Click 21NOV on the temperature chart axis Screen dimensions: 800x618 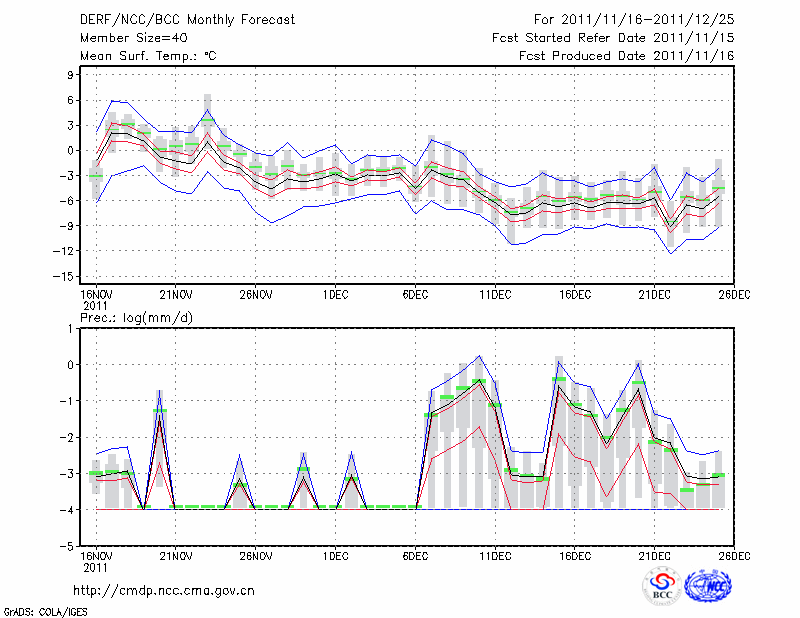point(175,294)
